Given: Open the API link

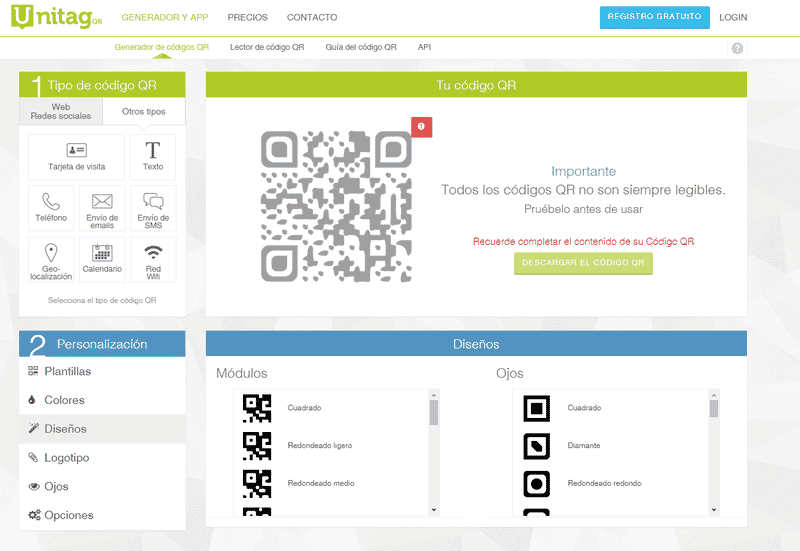Looking at the screenshot, I should click(x=424, y=47).
